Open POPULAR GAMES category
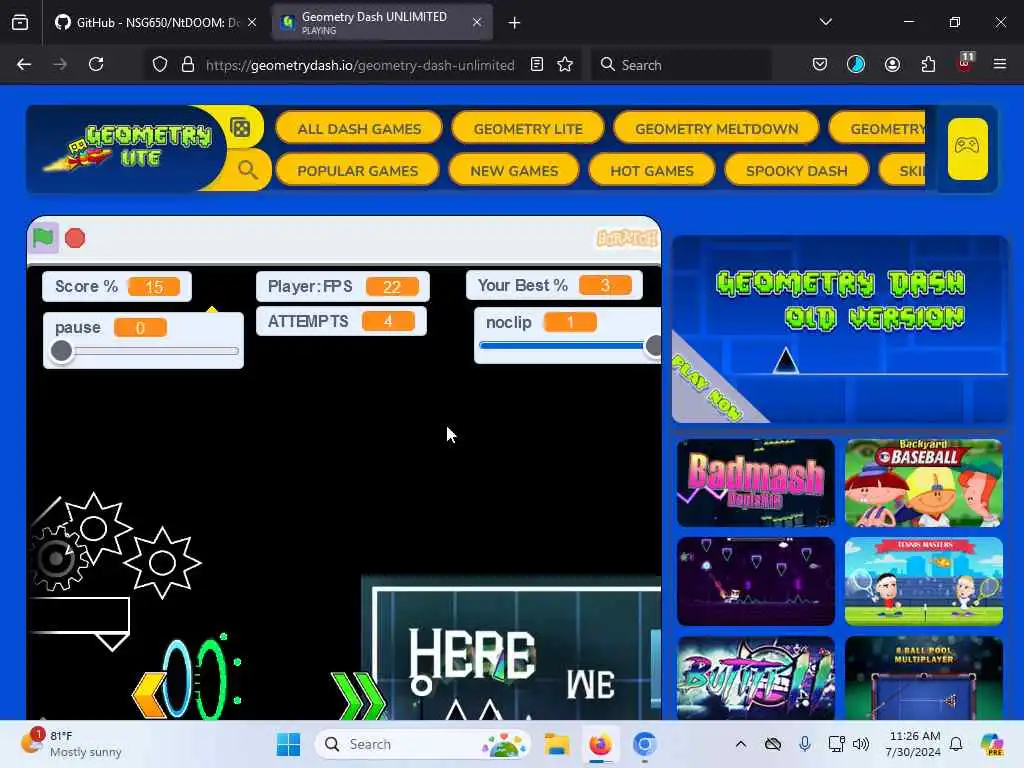 point(357,170)
